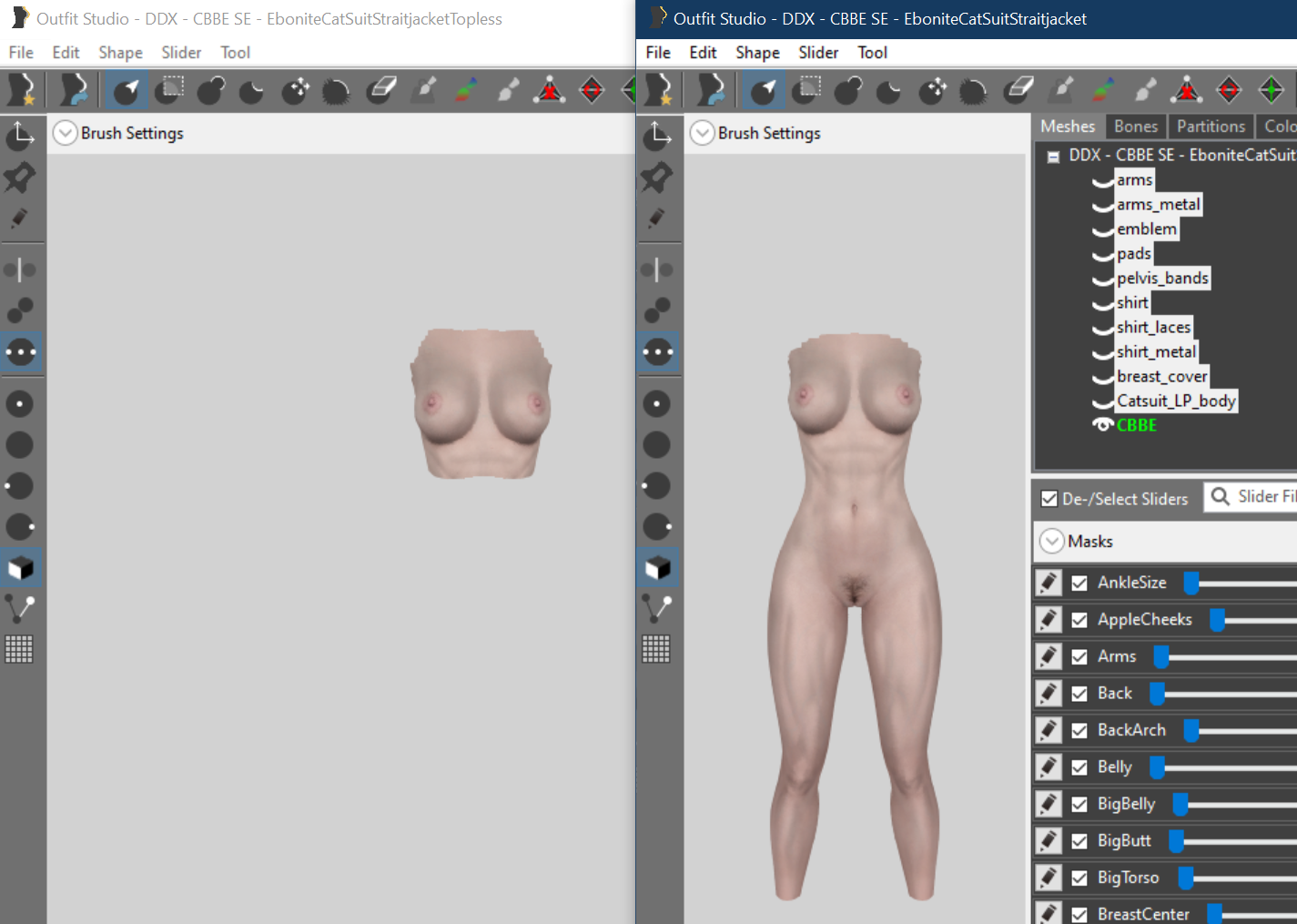Switch to the Partitions tab
The image size is (1297, 924).
pos(1211,127)
